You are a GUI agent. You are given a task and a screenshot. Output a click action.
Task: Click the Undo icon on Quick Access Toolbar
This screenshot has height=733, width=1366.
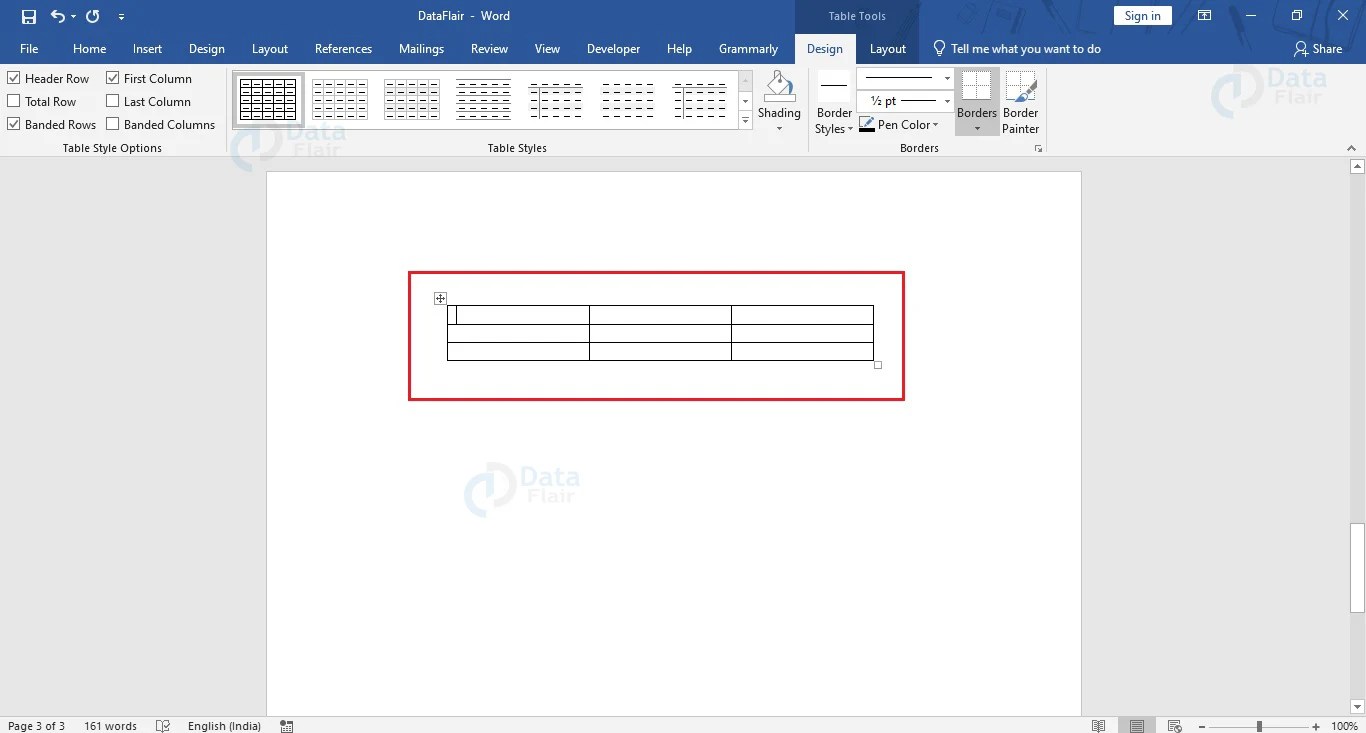(x=58, y=16)
